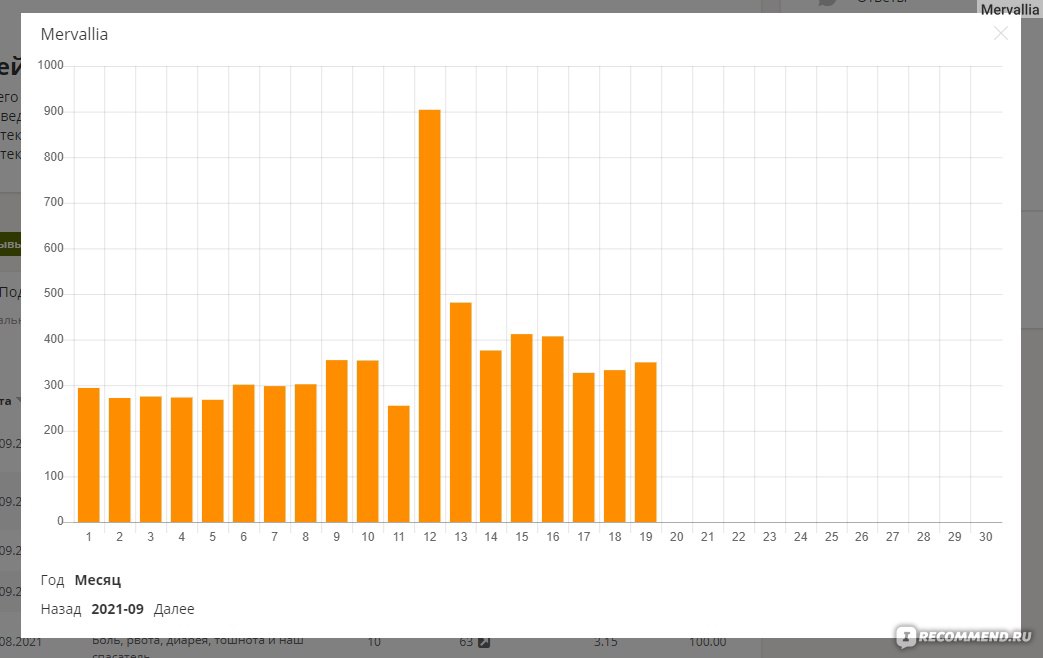Select the bar for day 9
This screenshot has height=658, width=1043.
click(x=337, y=441)
